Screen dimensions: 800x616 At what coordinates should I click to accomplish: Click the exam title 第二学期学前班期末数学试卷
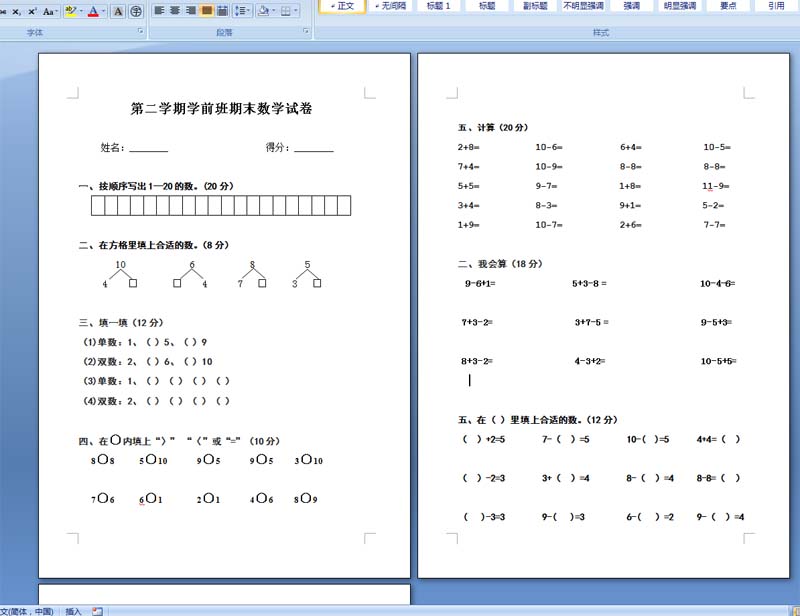(x=221, y=108)
